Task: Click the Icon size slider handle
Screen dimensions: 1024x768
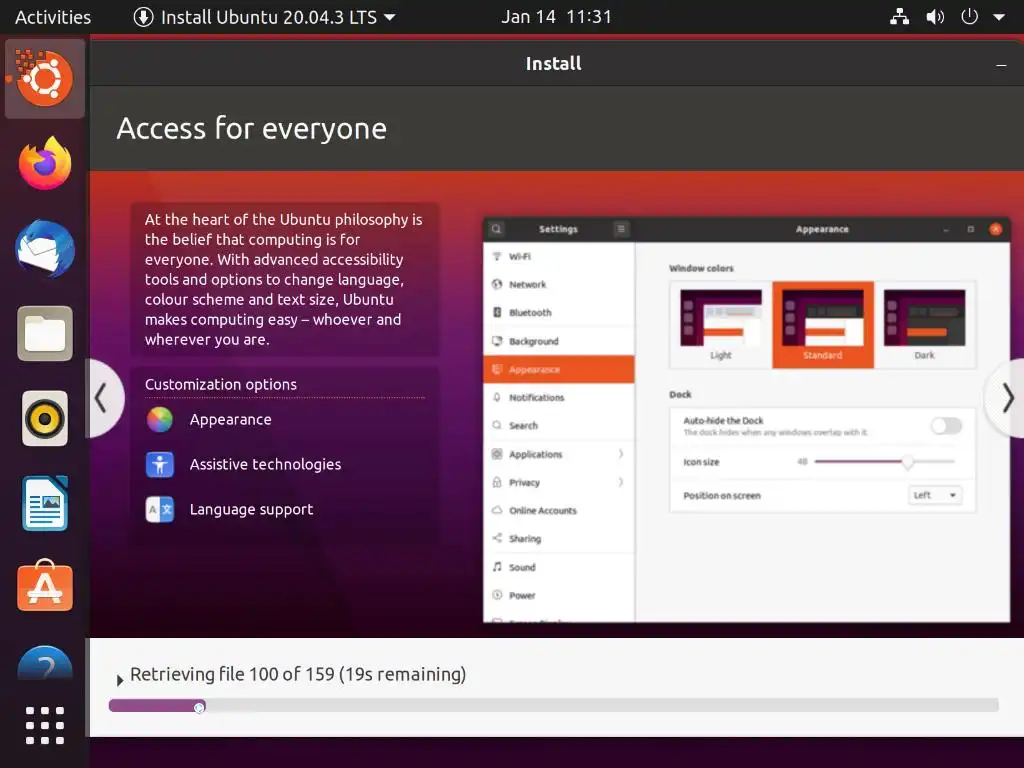Action: click(x=907, y=462)
